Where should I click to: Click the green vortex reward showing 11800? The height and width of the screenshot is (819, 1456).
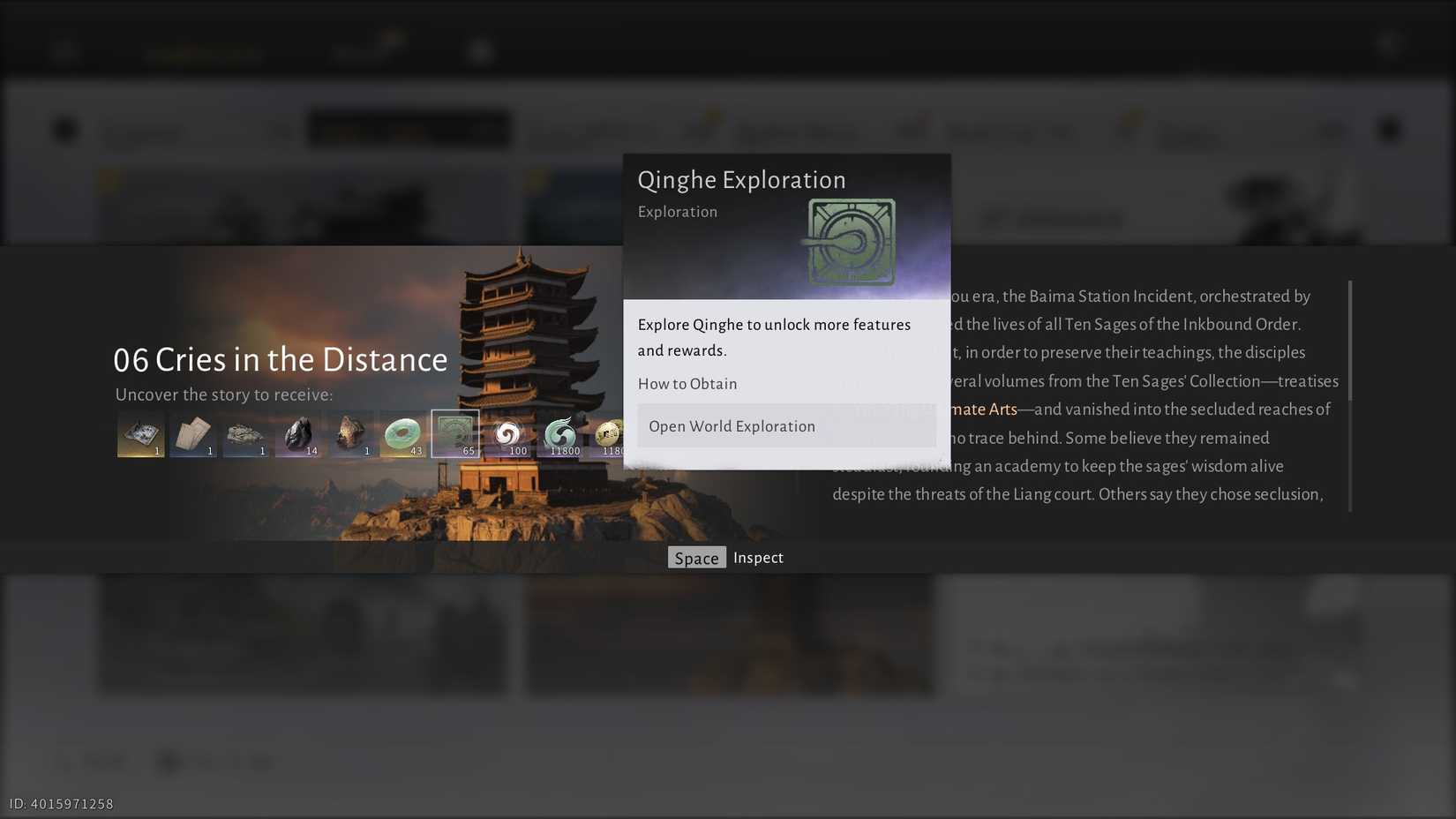pos(562,433)
